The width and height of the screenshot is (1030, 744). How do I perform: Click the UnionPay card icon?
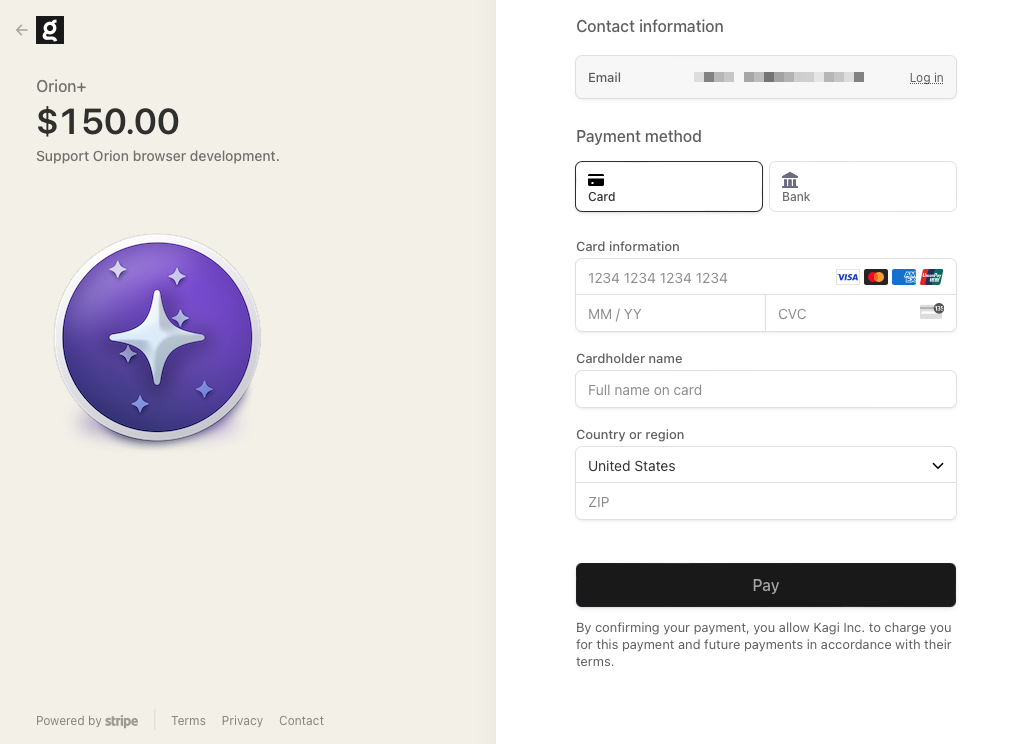(932, 277)
